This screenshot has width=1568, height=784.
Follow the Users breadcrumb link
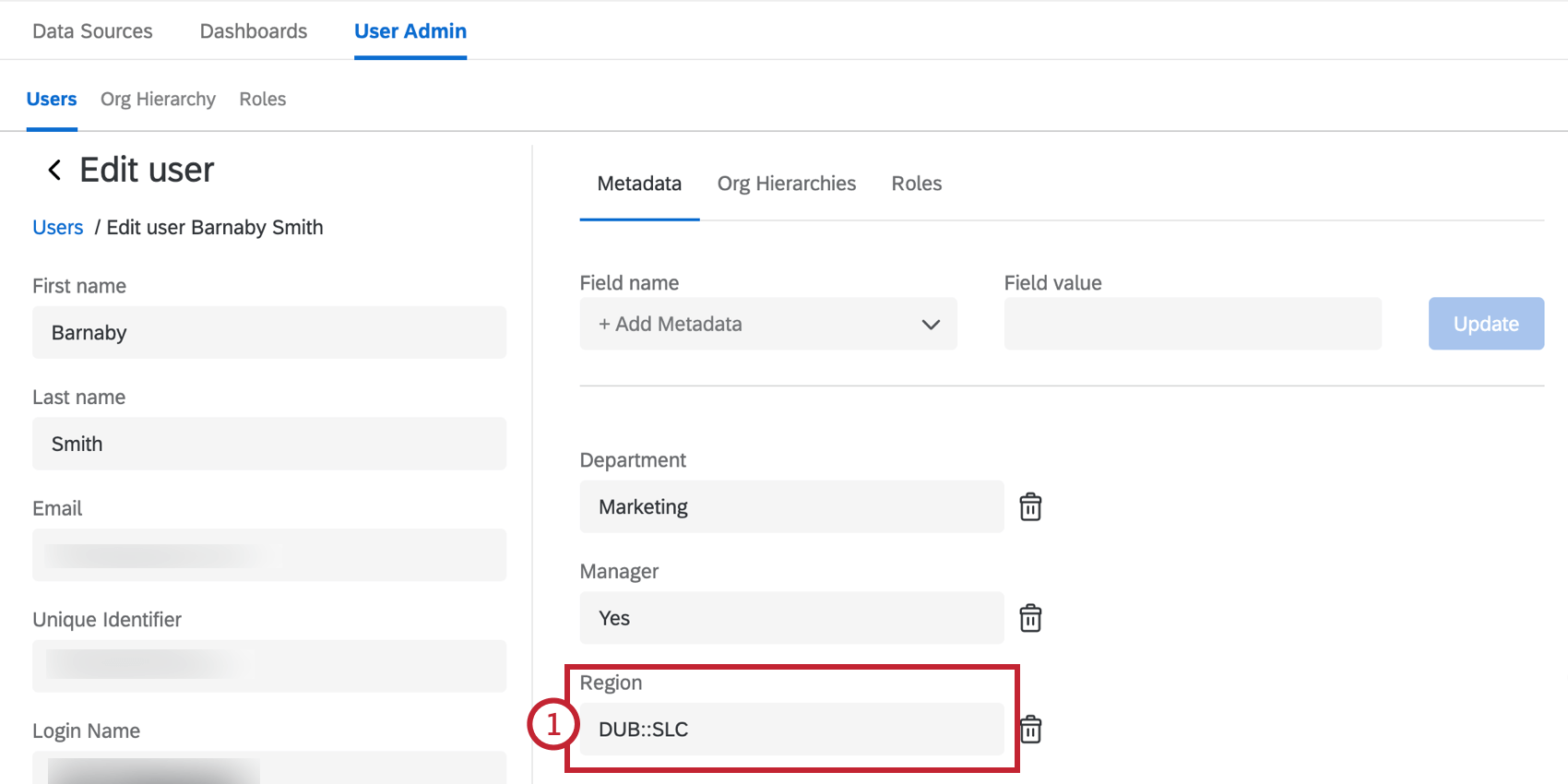(58, 228)
